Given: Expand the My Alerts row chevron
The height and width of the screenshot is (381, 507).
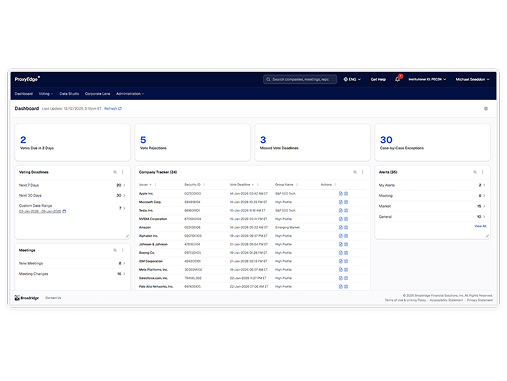Looking at the screenshot, I should pyautogui.click(x=484, y=185).
